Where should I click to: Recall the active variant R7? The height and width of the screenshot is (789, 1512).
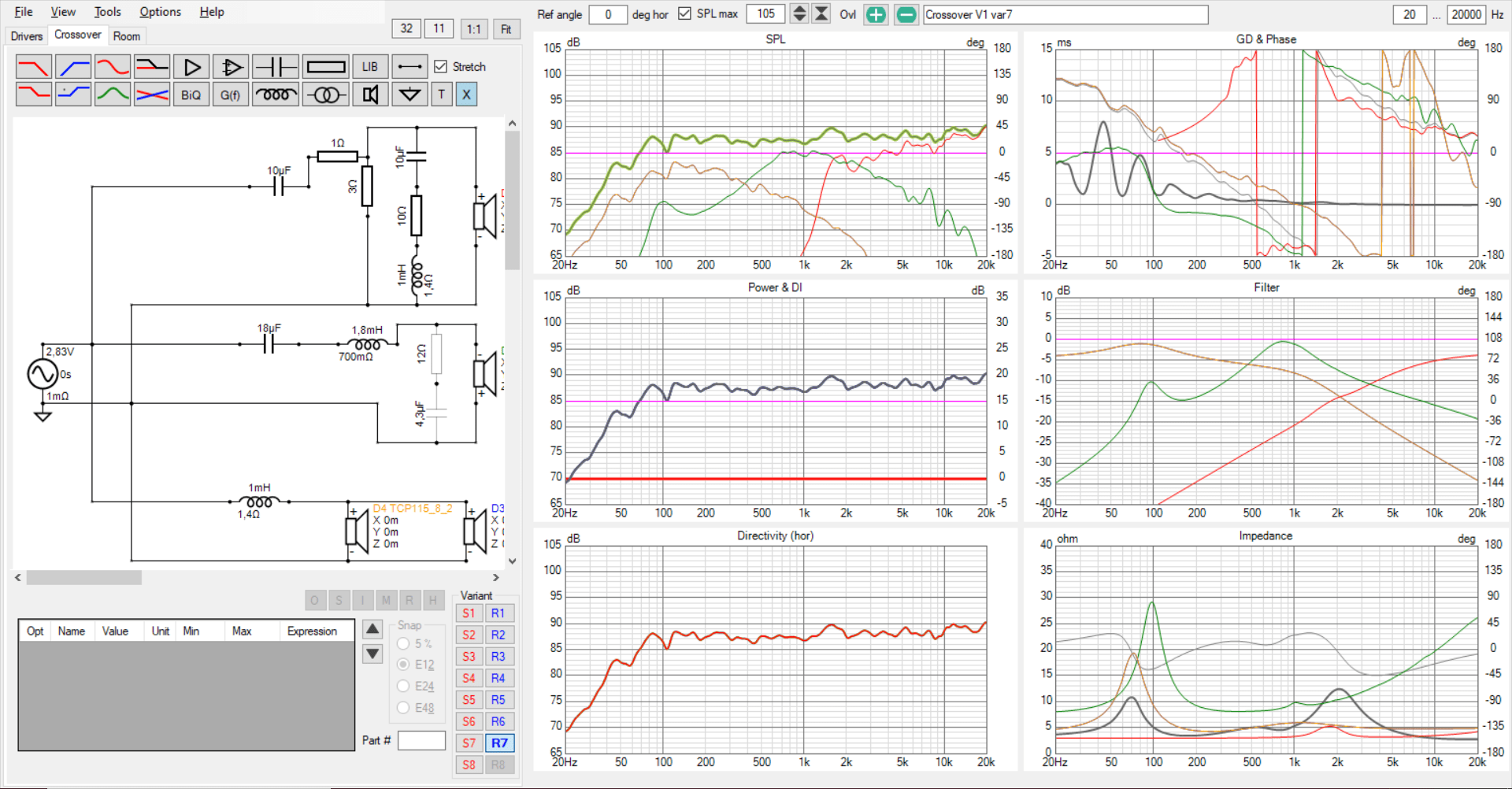pos(500,743)
